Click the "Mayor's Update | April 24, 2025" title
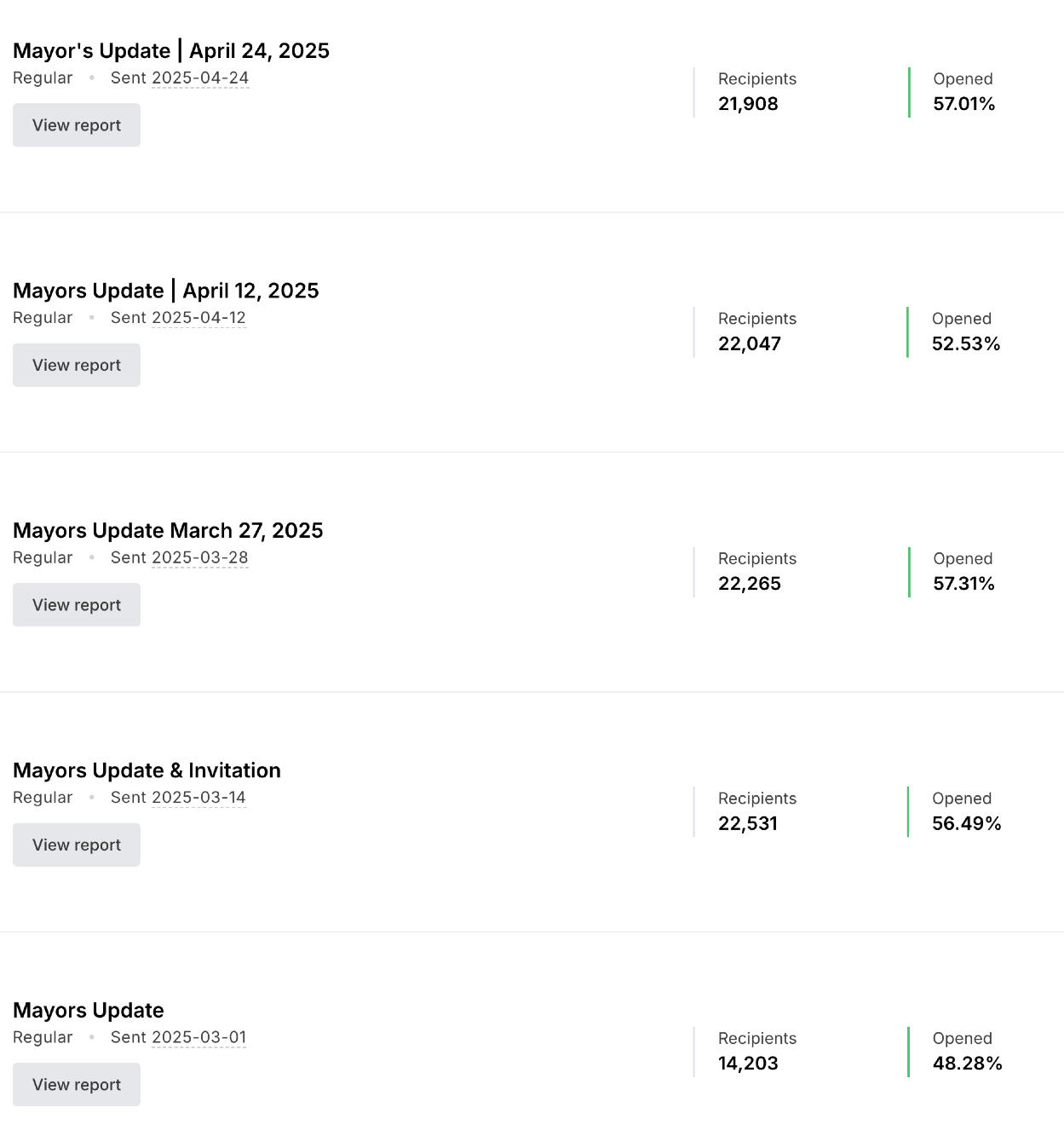The image size is (1064, 1142). (x=171, y=51)
